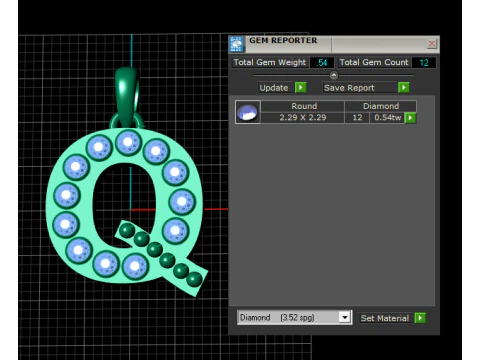
Task: Open the Diamond (3.52 spg) material dropdown
Action: point(345,317)
